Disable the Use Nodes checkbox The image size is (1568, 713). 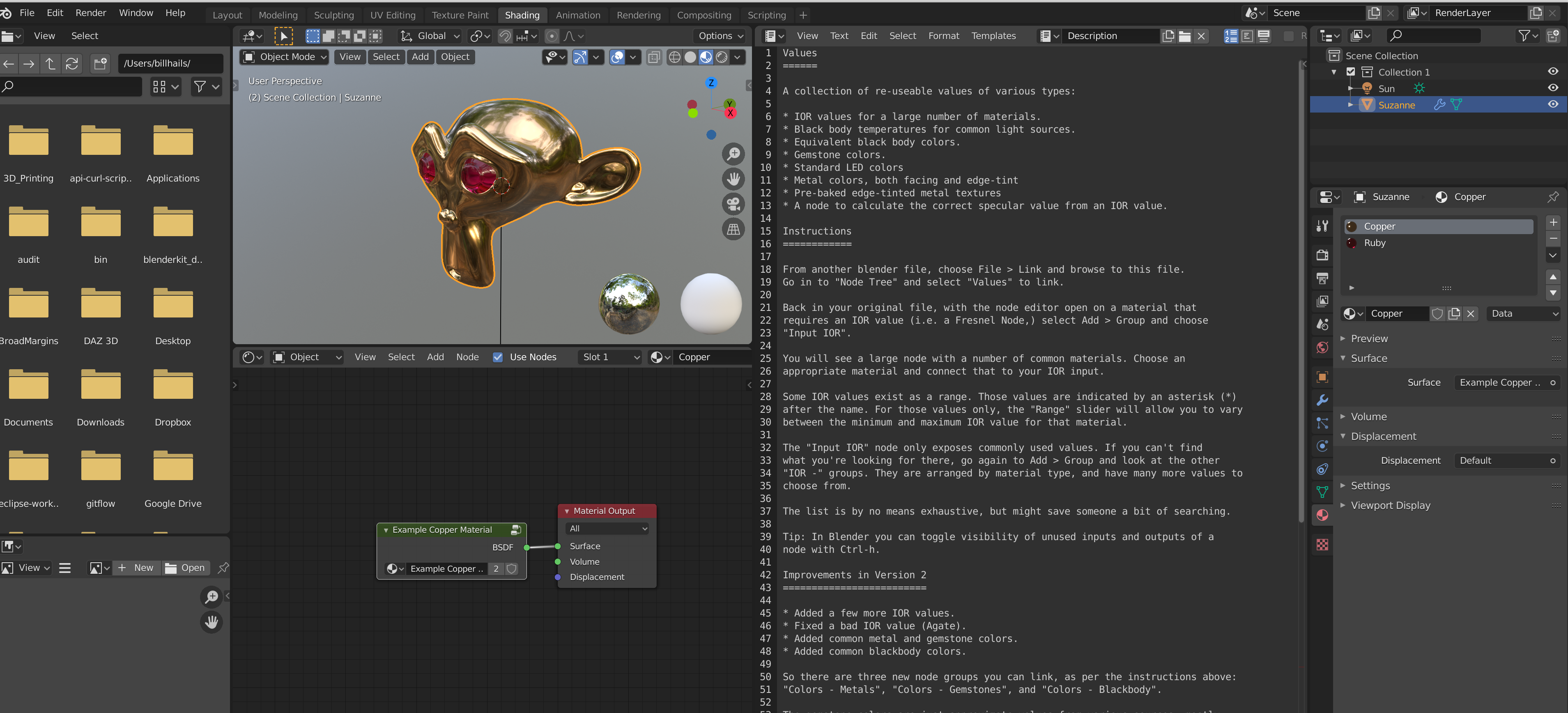point(498,357)
